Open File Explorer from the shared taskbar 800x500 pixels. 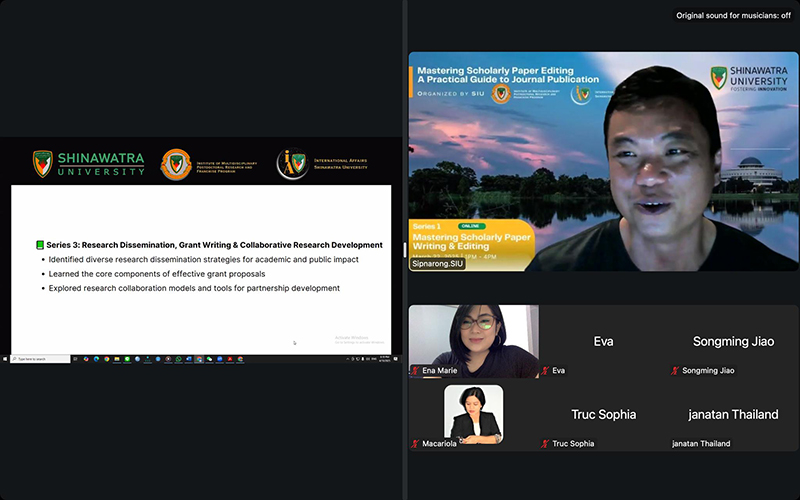click(x=117, y=359)
